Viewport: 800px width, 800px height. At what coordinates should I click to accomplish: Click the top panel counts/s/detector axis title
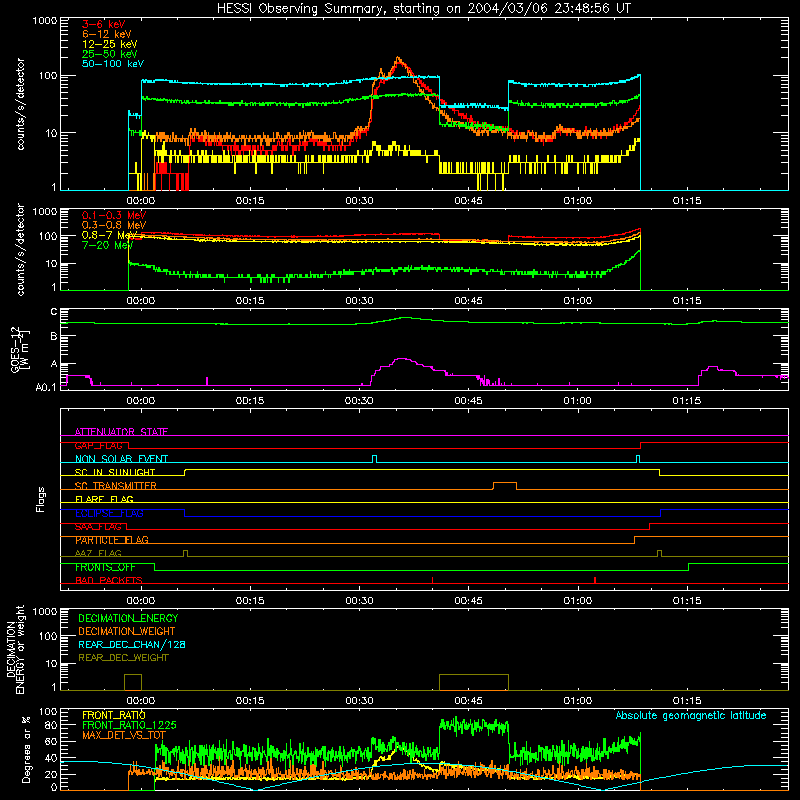(x=20, y=104)
